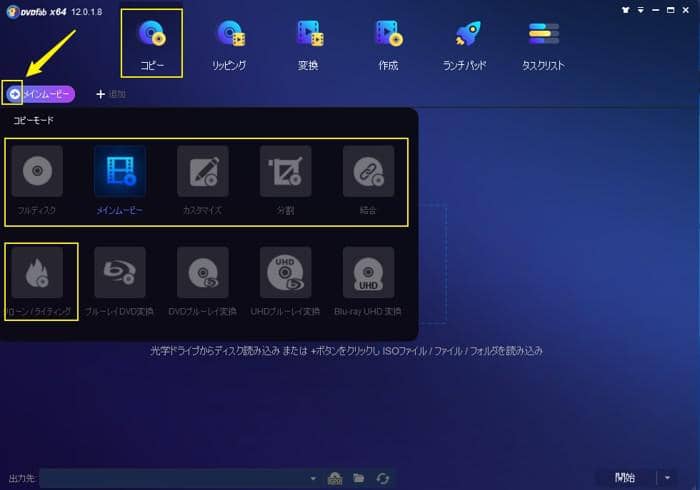Open the 変換 converter module
700x490 pixels.
308,43
